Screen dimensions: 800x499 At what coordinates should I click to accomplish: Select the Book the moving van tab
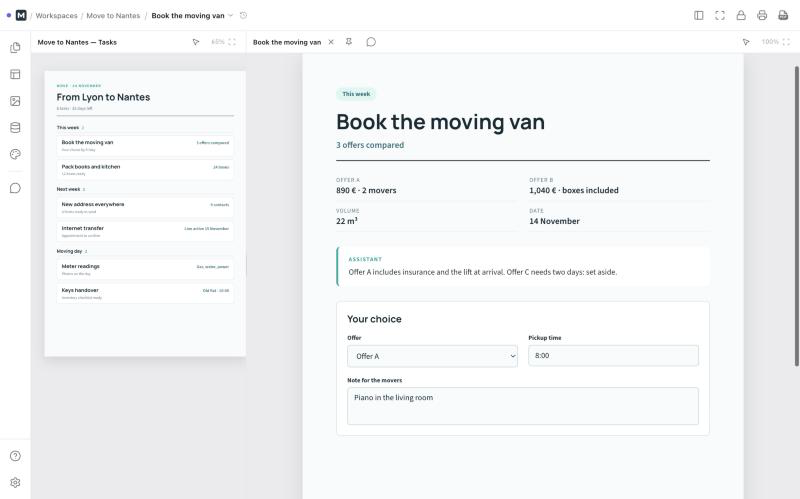pos(287,42)
